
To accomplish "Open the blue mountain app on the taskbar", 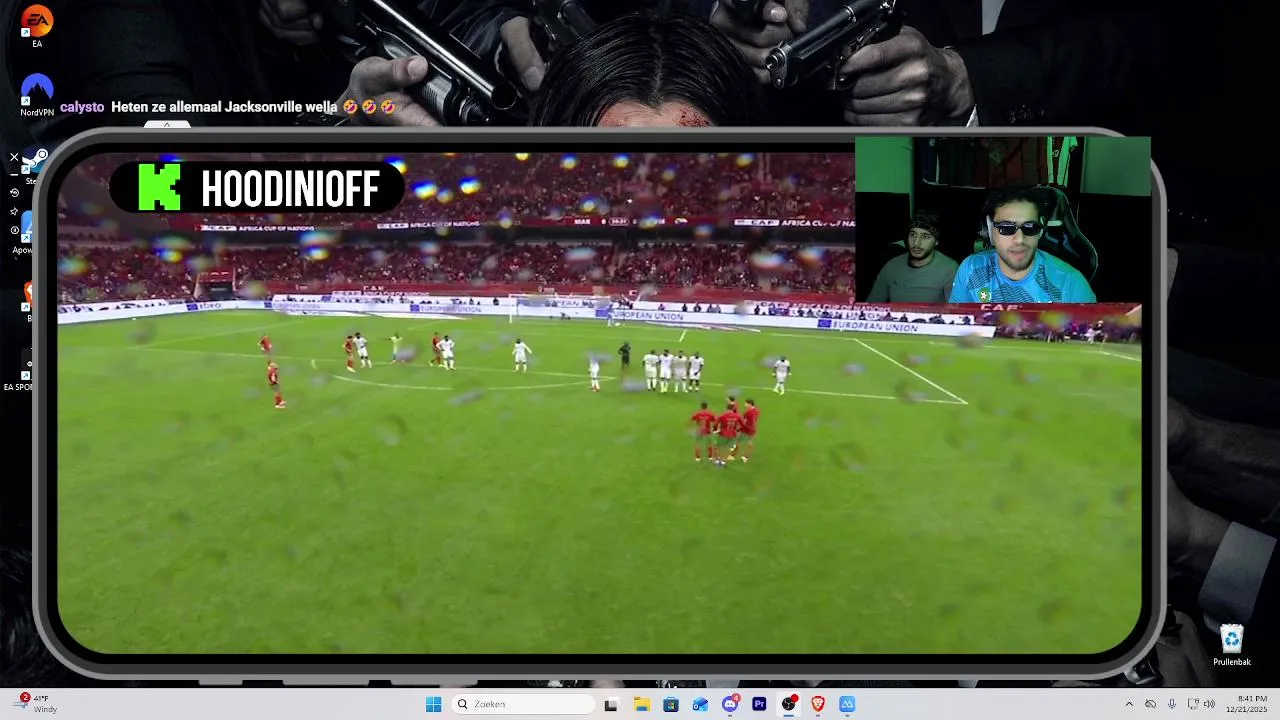I will pos(847,705).
